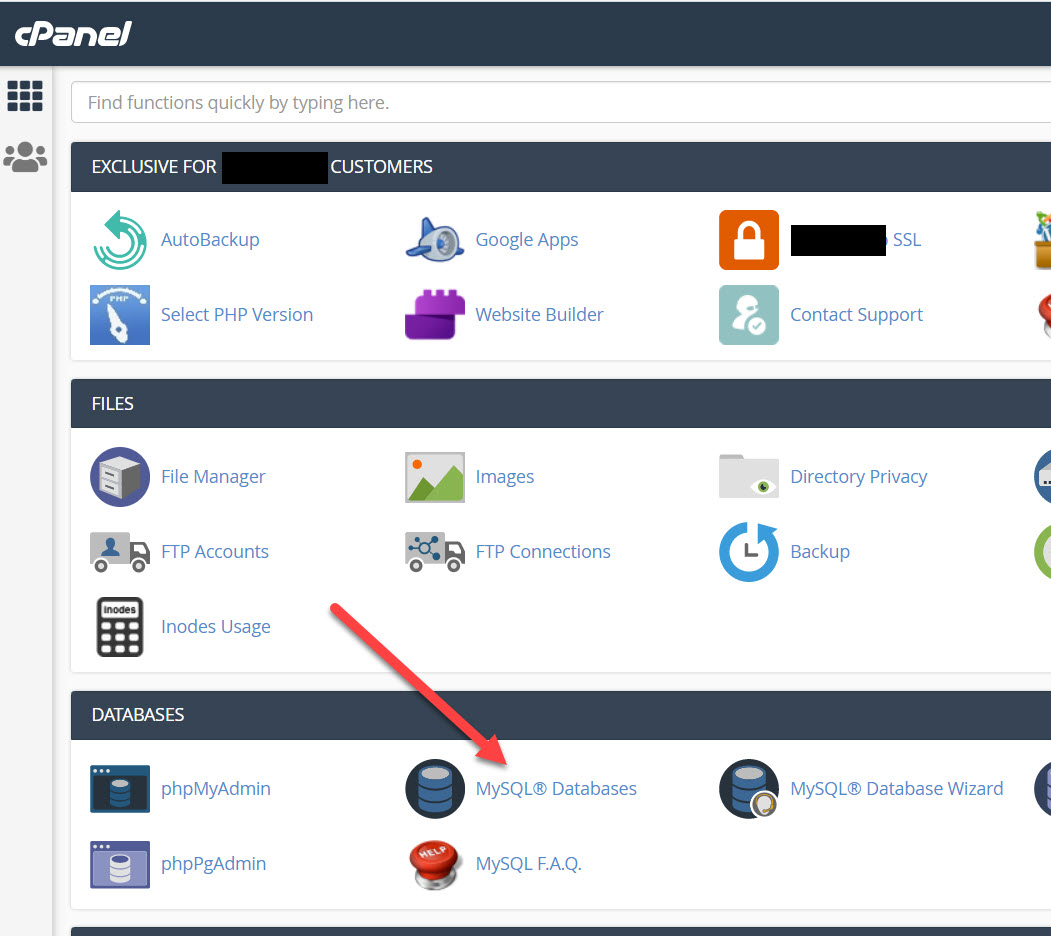Screen dimensions: 1051x936
Task: Open the FTP Connections link
Action: click(x=543, y=552)
